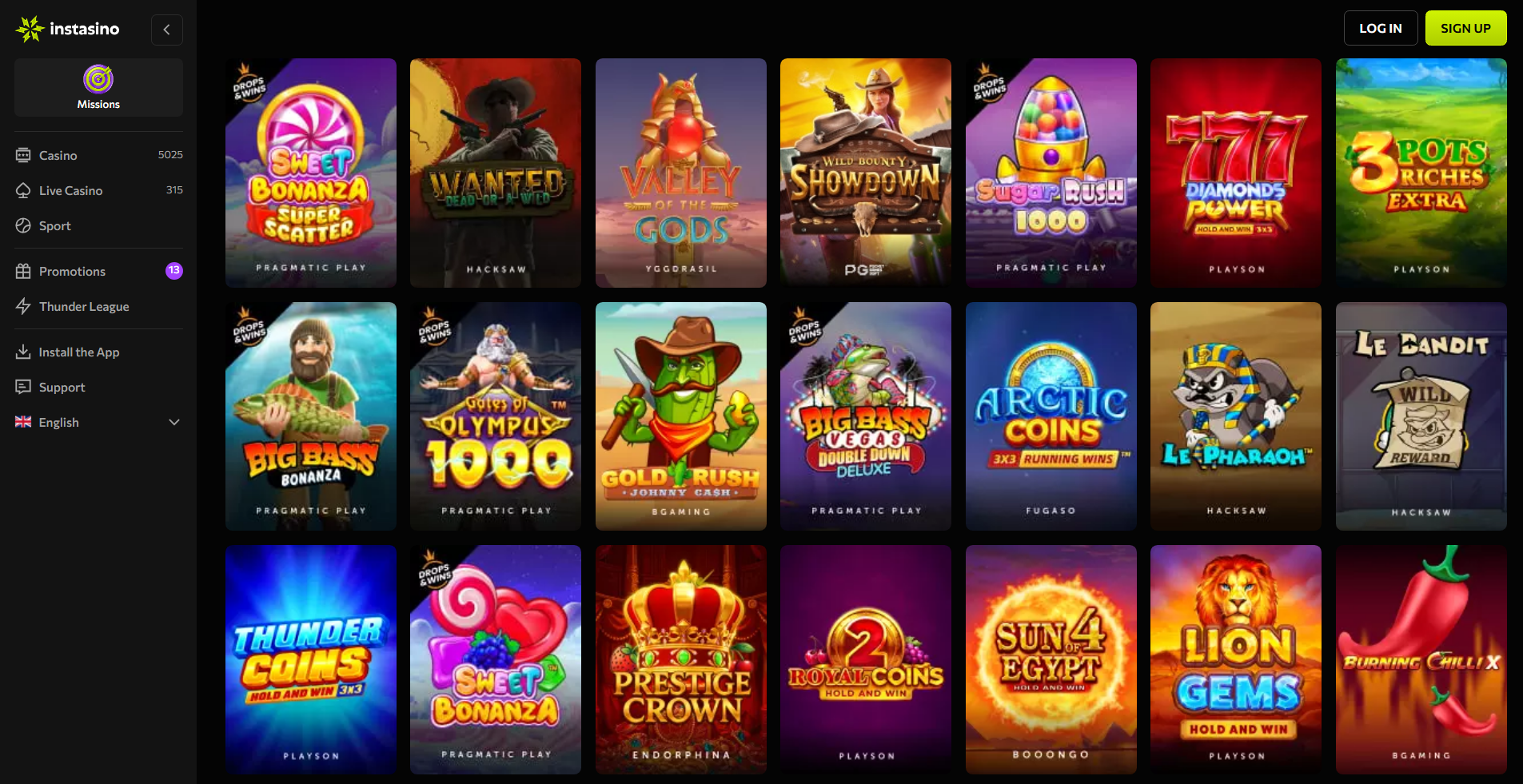This screenshot has height=784, width=1523.
Task: Click the SIGN UP button
Action: pyautogui.click(x=1465, y=28)
